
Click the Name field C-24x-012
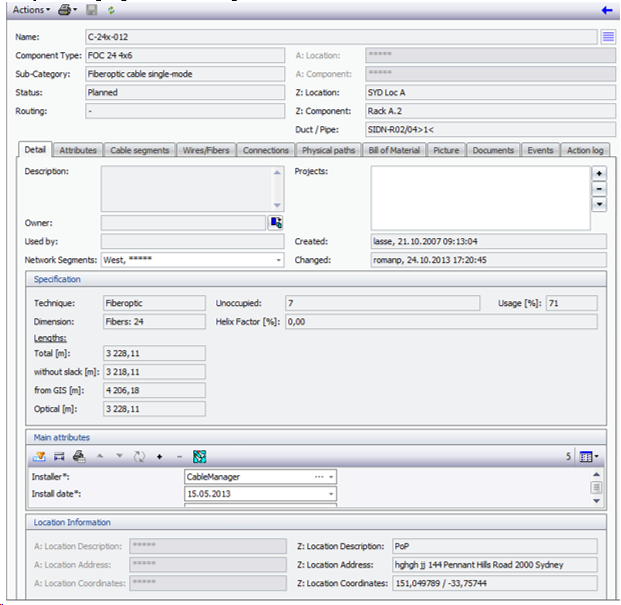click(341, 37)
